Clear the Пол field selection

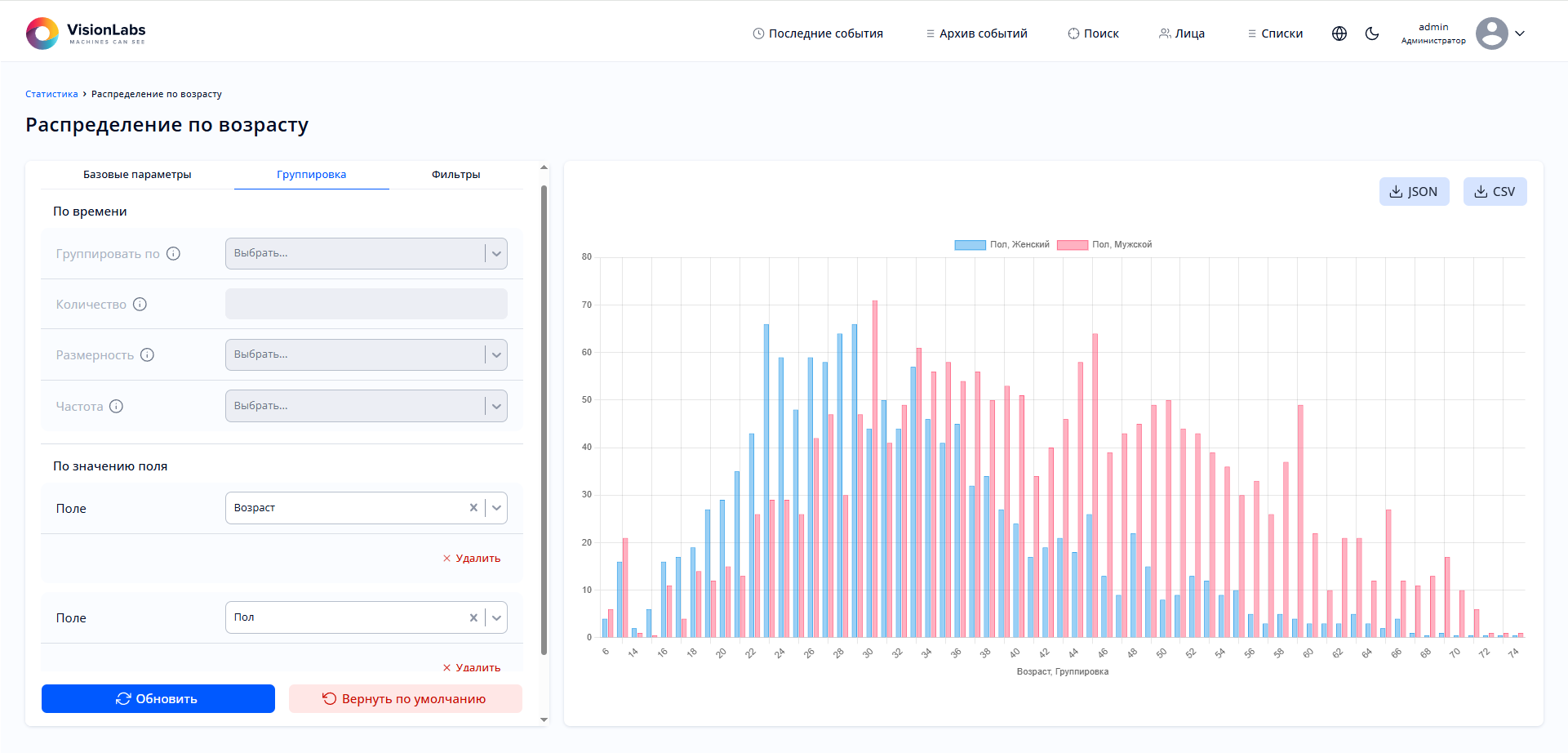tap(473, 617)
